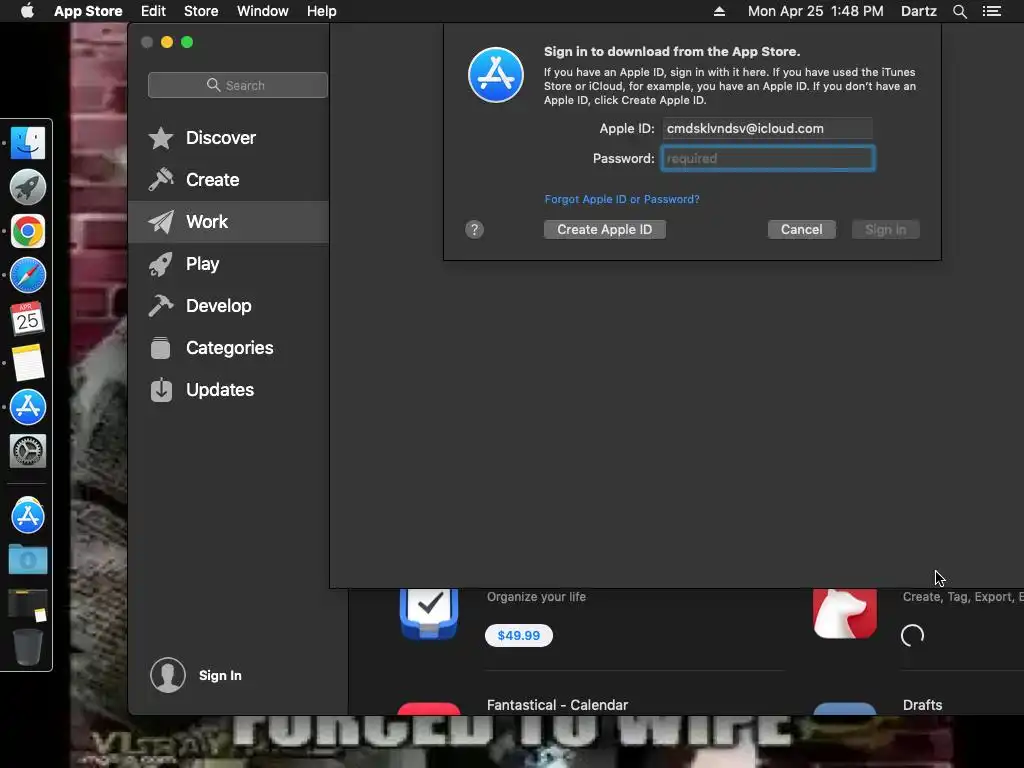Open the Trash in the Dock
The width and height of the screenshot is (1024, 768).
point(27,647)
